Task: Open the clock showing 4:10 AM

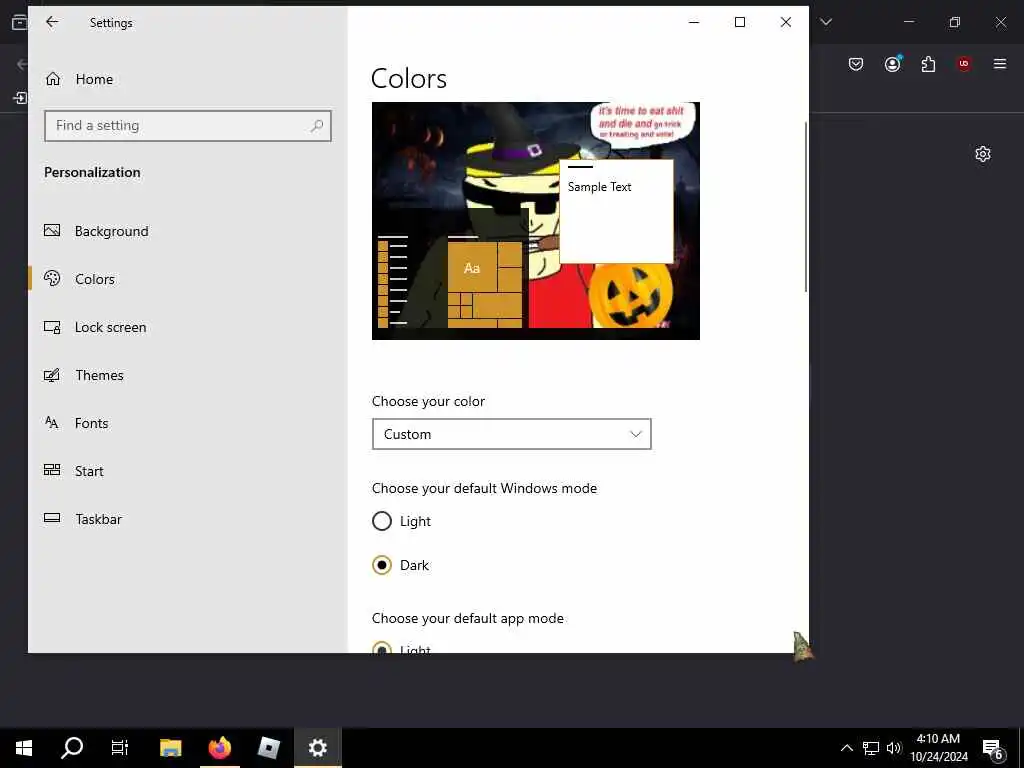Action: point(939,748)
